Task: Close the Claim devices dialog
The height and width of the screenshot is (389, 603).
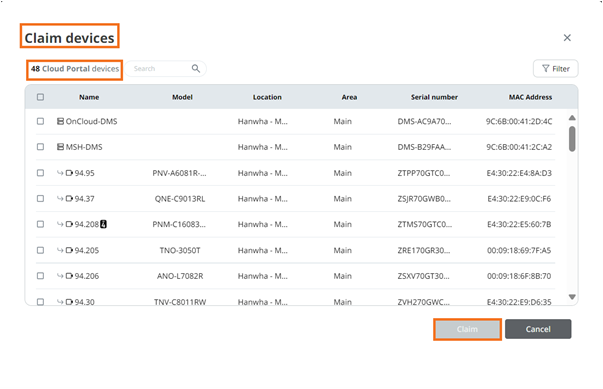Action: [x=567, y=38]
